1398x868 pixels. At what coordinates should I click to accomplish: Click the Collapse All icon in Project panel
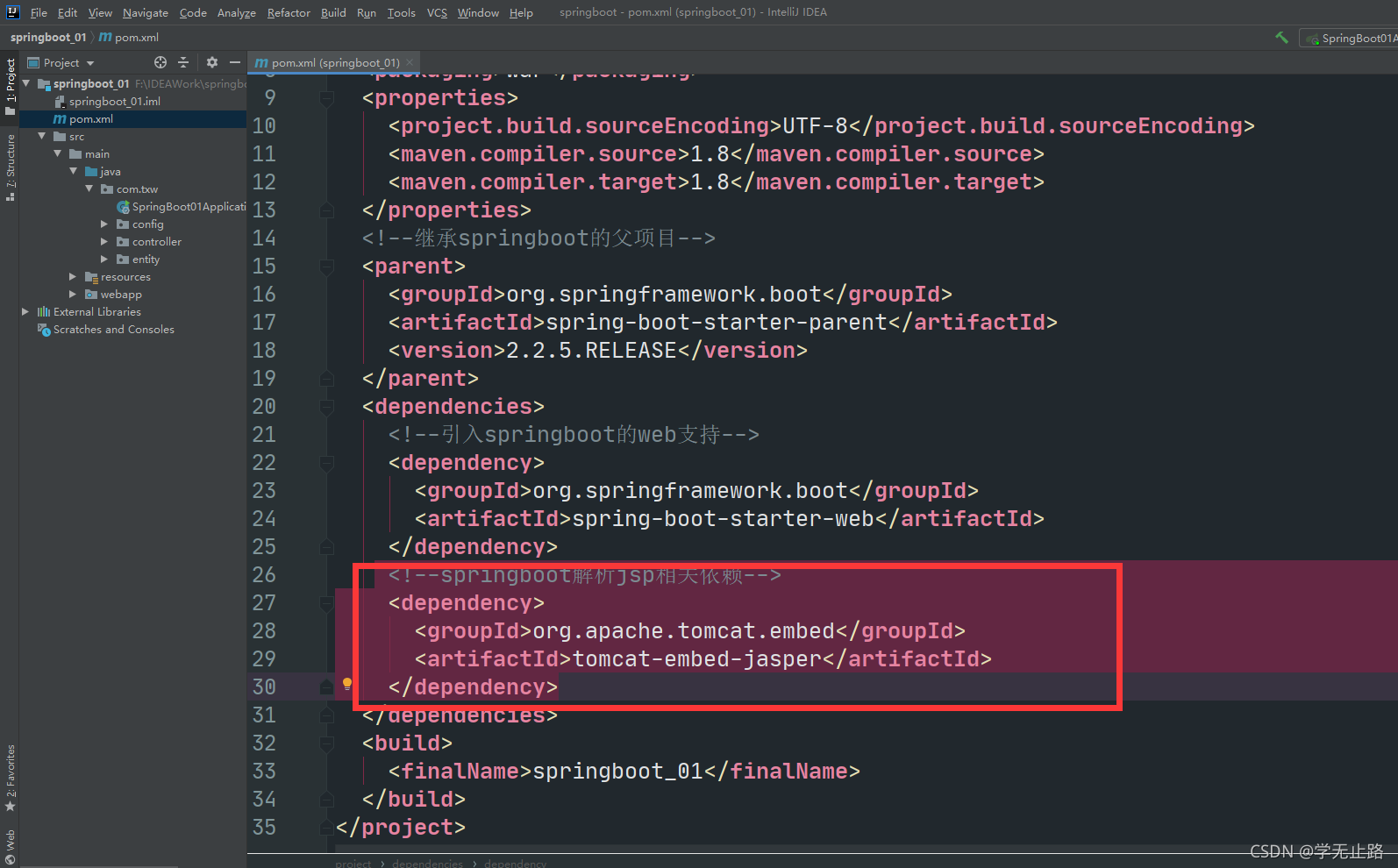pyautogui.click(x=183, y=62)
